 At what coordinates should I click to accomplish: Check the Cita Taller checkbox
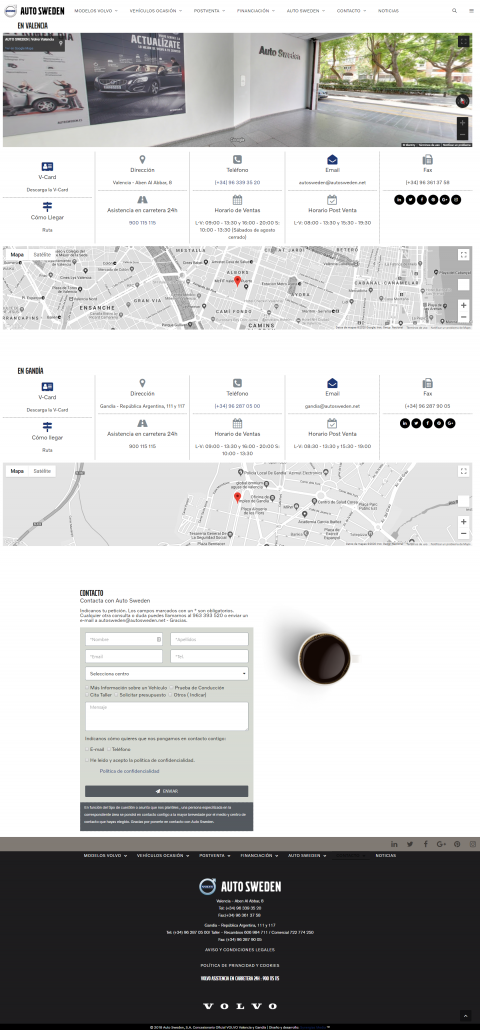pos(87,694)
